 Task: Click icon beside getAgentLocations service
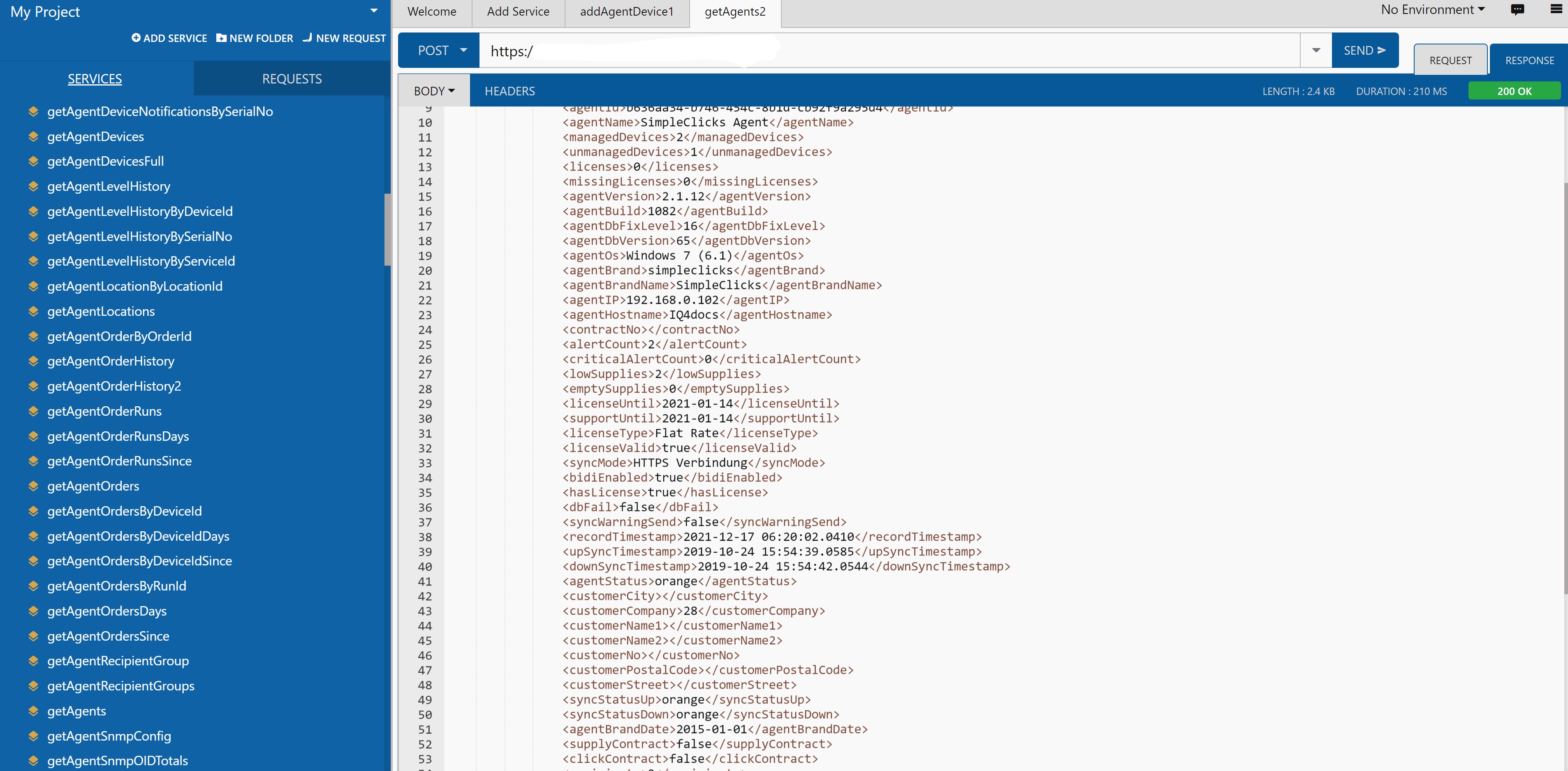pos(33,311)
